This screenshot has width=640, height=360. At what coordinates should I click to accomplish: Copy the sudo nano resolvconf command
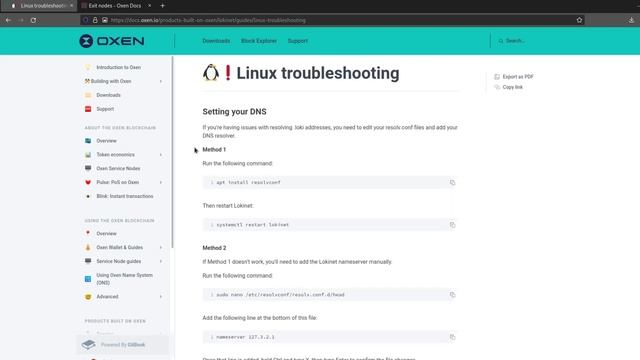click(x=452, y=295)
